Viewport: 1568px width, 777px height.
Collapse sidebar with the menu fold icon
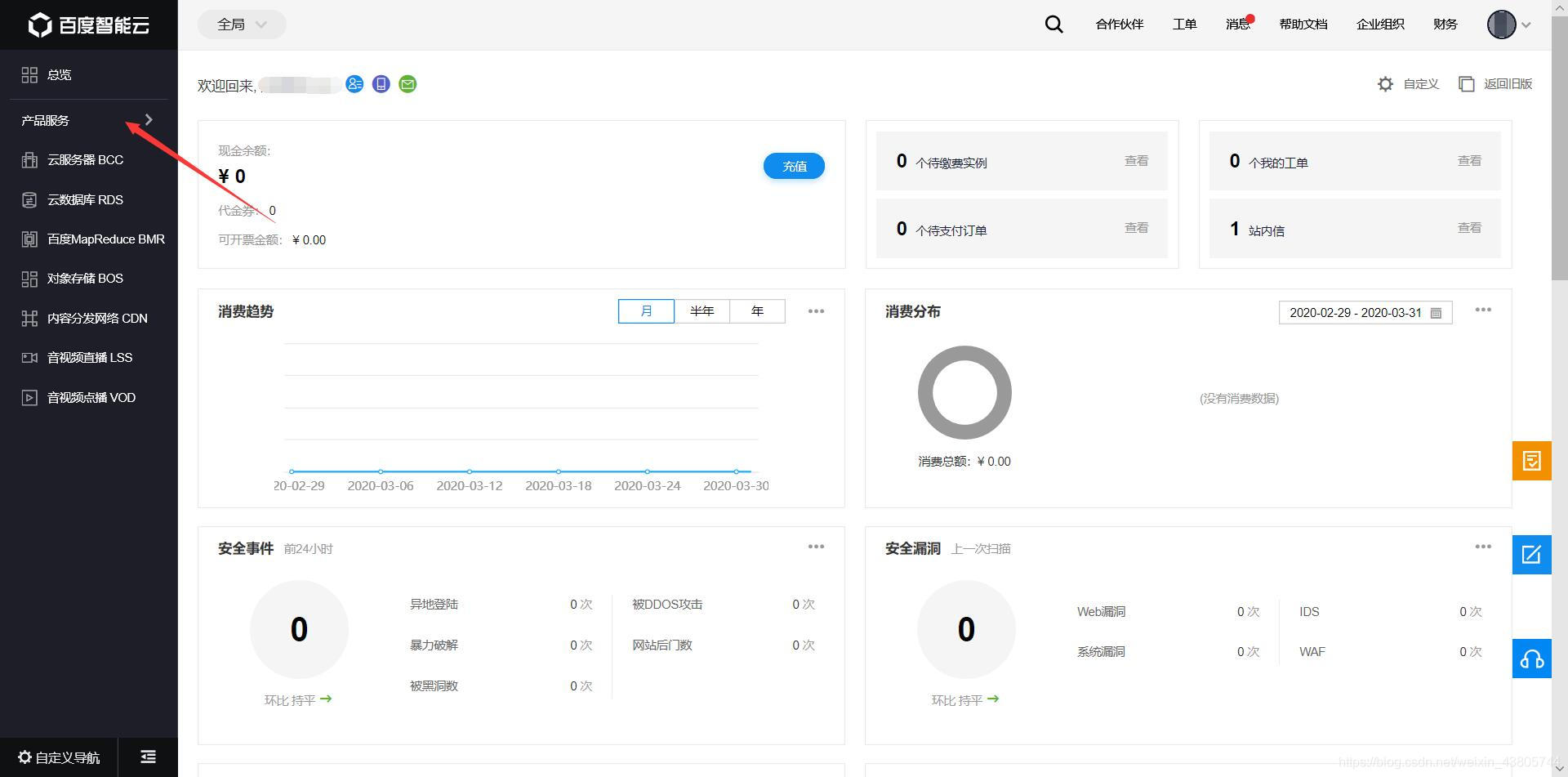click(x=148, y=757)
